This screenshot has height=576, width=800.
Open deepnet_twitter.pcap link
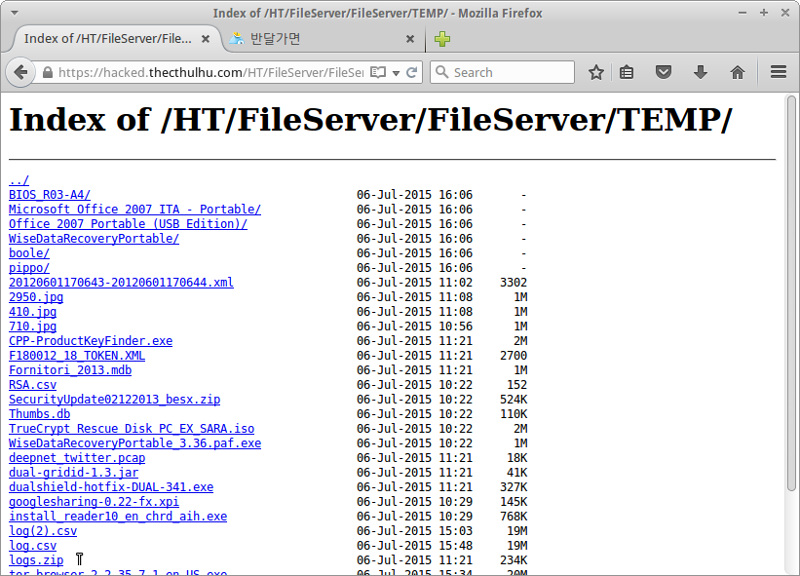point(77,458)
